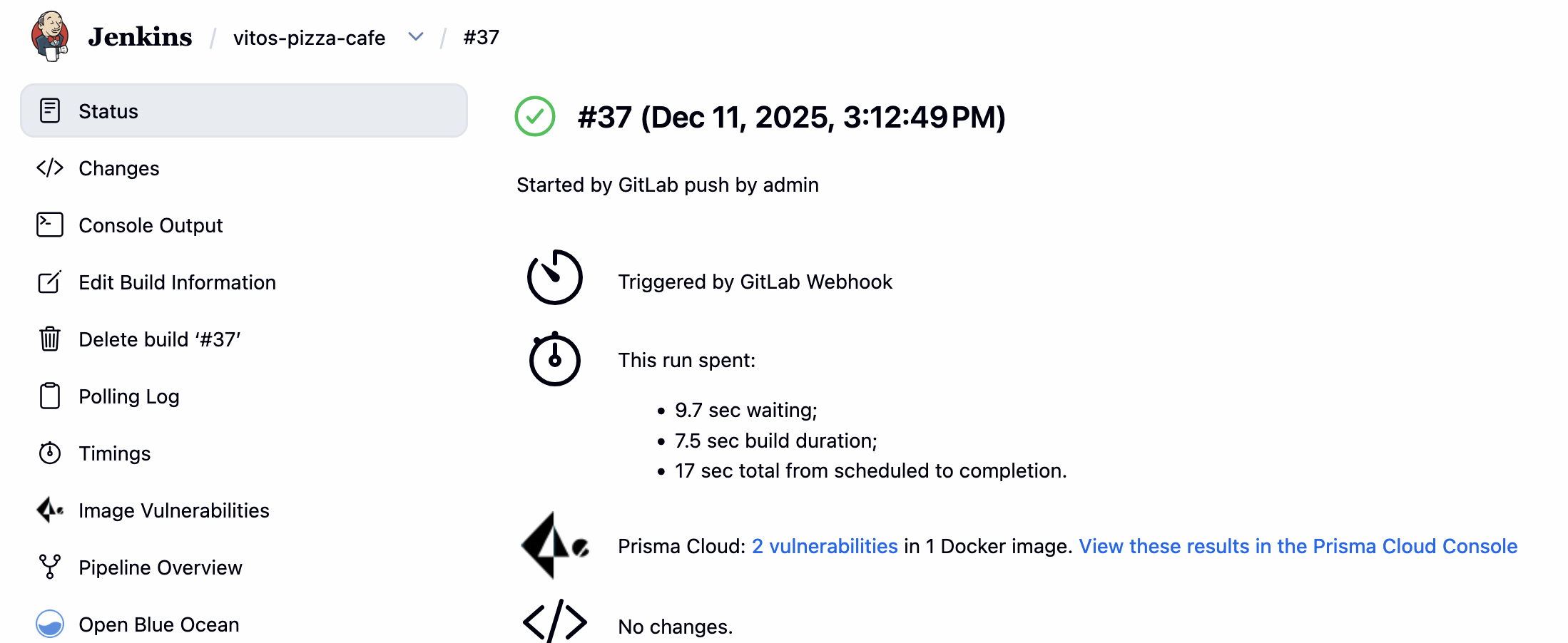Click the vitos-pizza-cafe breadcrumb link
This screenshot has height=643, width=1568.
[x=309, y=38]
